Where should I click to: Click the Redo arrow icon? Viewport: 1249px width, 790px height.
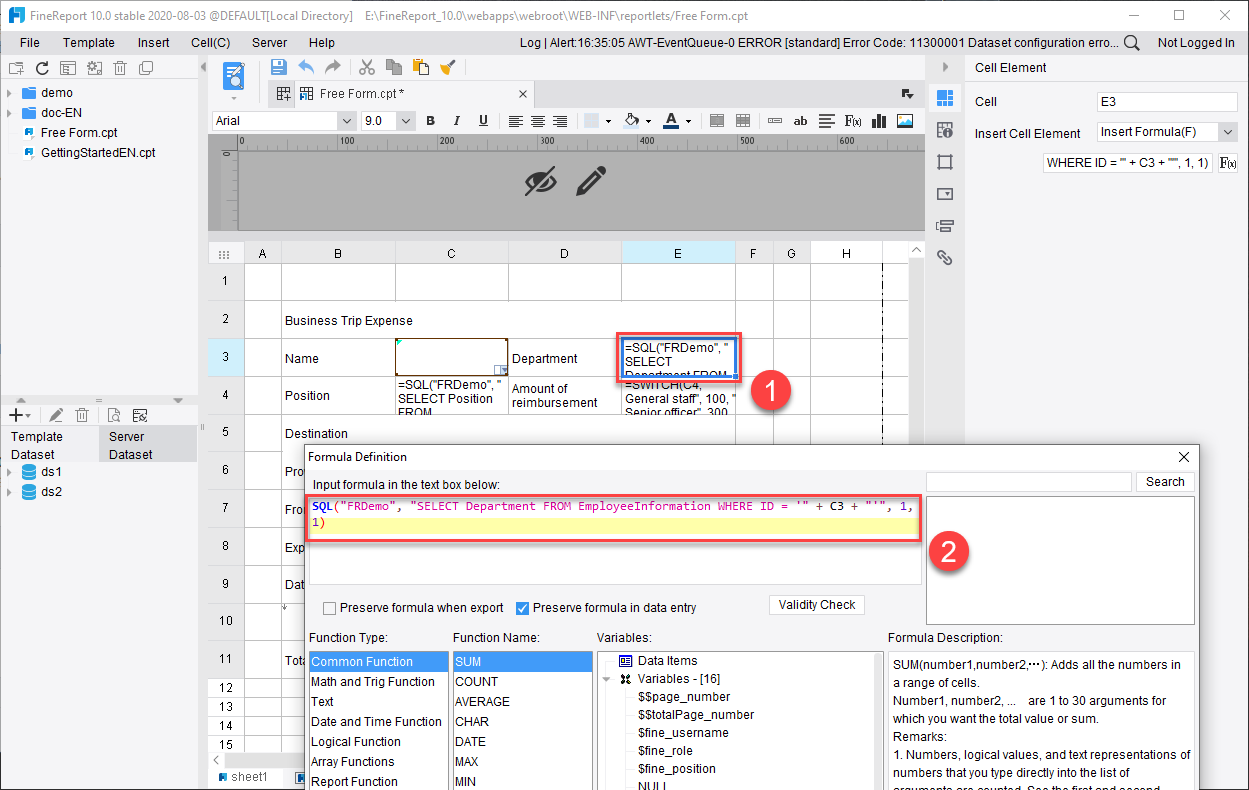332,67
